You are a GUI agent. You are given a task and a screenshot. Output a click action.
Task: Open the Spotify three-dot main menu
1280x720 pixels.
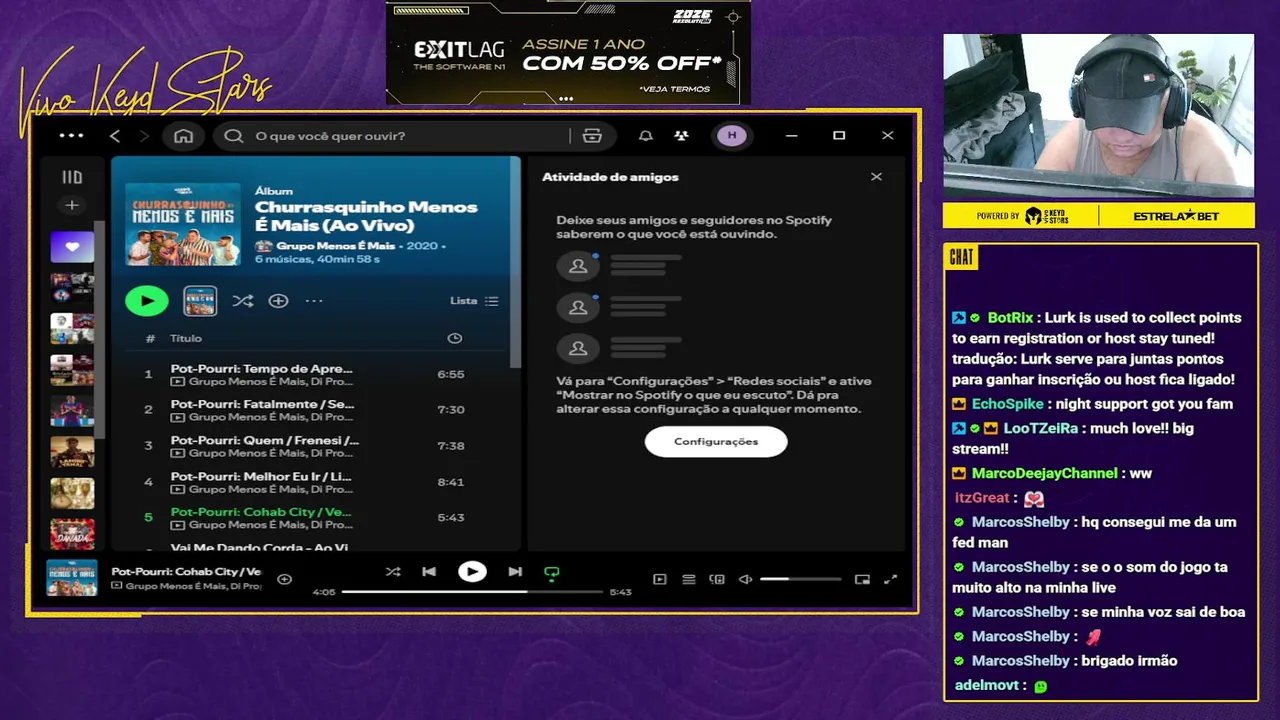click(71, 135)
